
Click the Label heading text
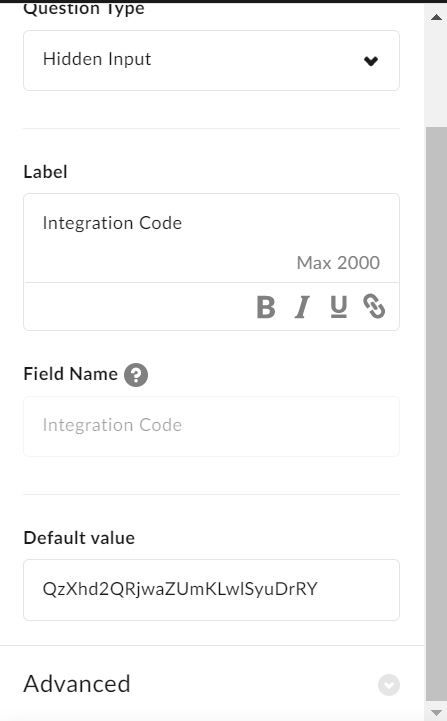tap(46, 172)
